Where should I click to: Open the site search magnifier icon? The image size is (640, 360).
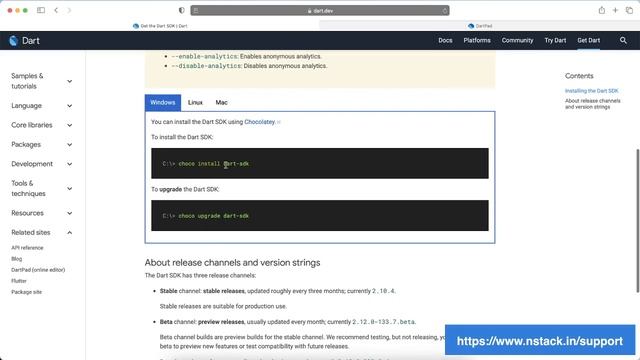[x=623, y=40]
